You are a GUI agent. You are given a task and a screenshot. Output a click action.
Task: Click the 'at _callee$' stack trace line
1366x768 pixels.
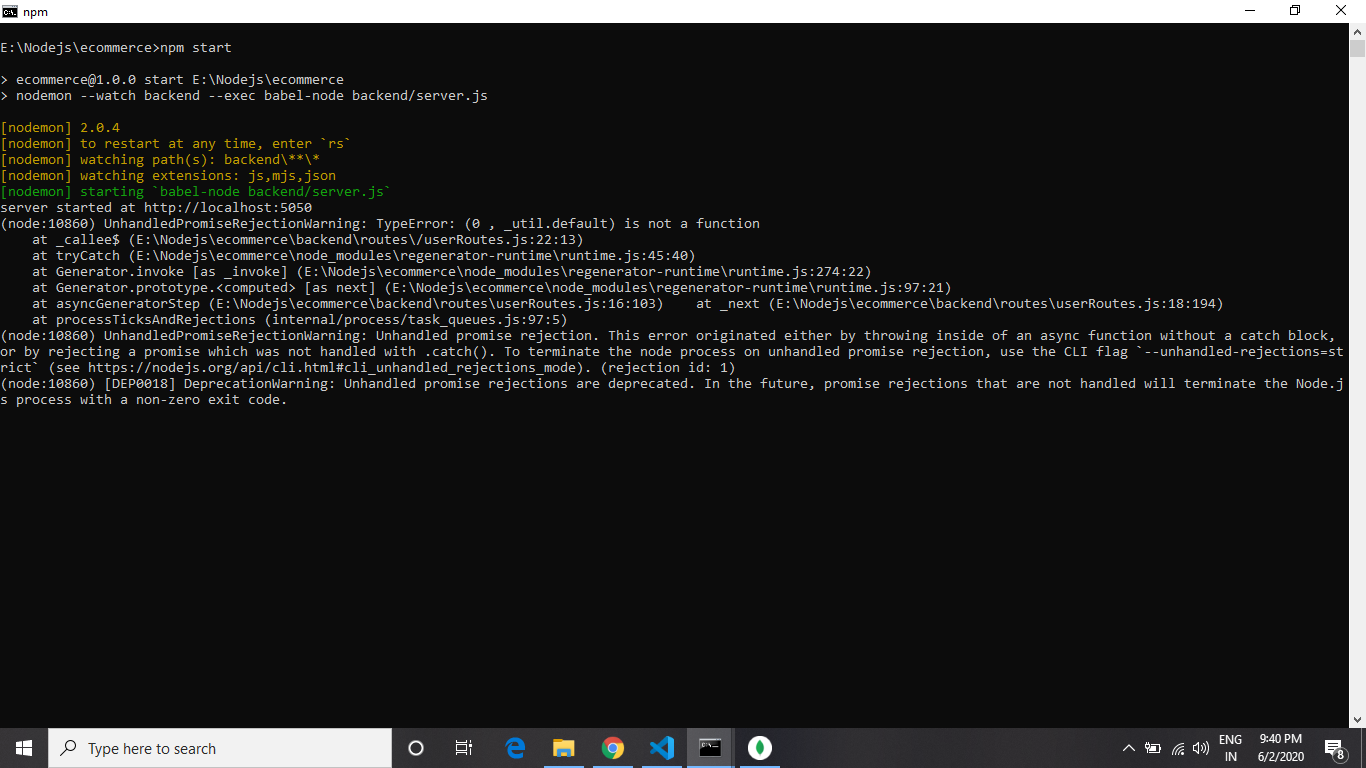[x=308, y=239]
